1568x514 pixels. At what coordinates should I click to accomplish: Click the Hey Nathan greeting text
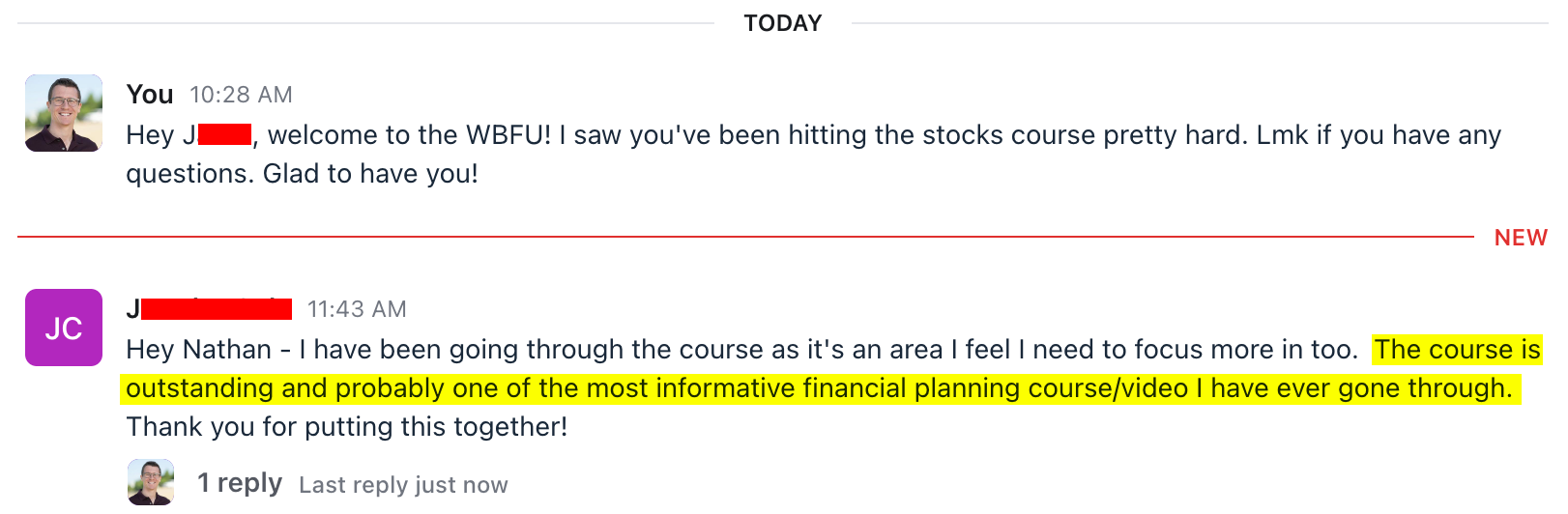pos(198,350)
